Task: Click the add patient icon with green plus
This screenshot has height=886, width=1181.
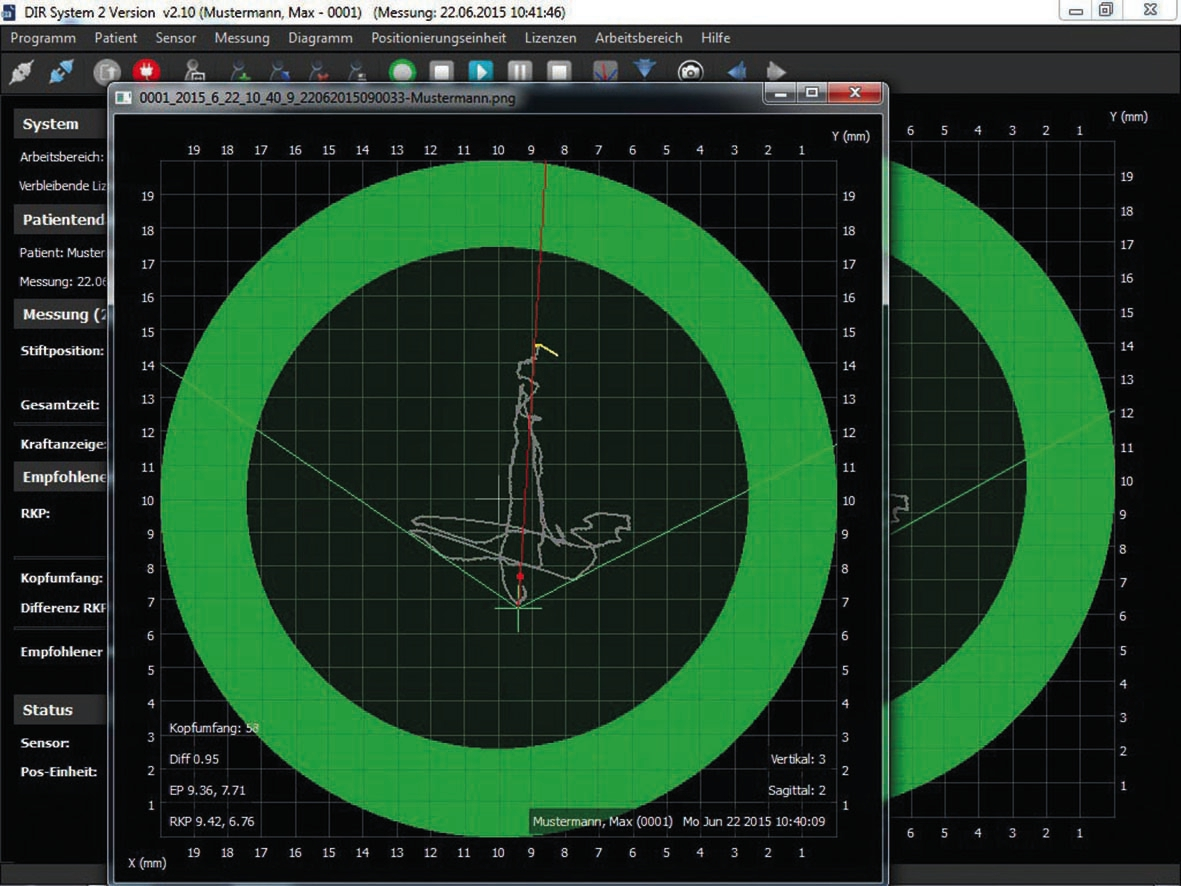Action: coord(240,72)
